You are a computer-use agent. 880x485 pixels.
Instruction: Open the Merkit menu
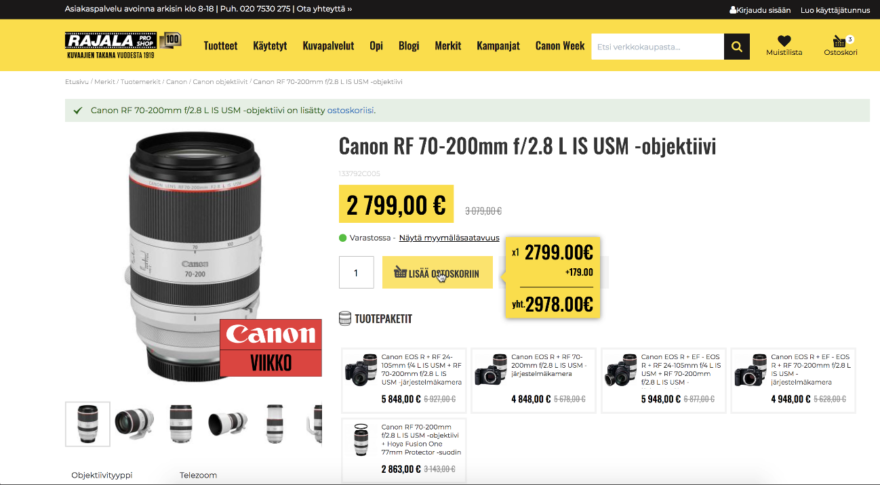[448, 46]
